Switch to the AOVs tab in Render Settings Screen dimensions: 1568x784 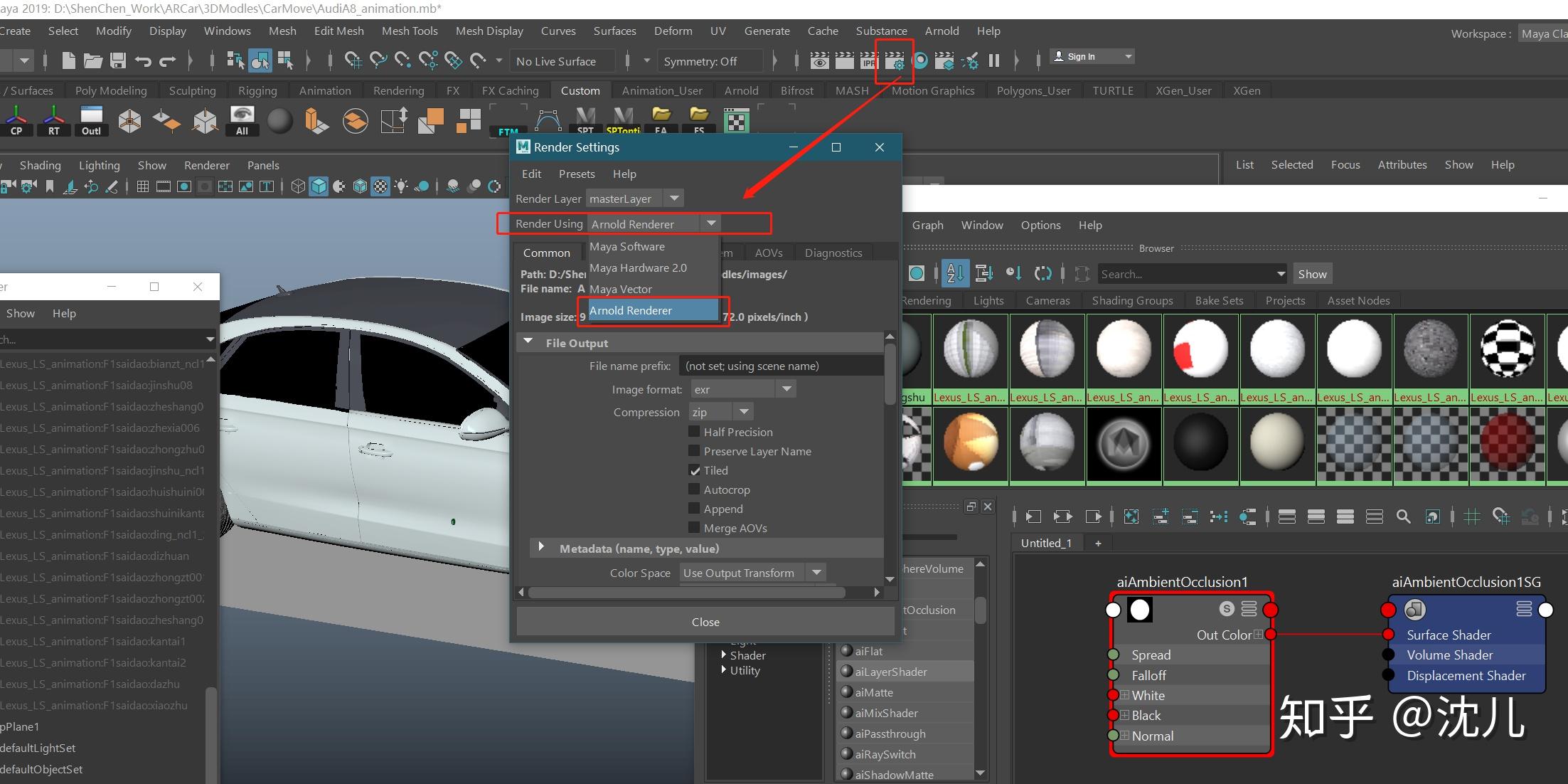pos(769,252)
